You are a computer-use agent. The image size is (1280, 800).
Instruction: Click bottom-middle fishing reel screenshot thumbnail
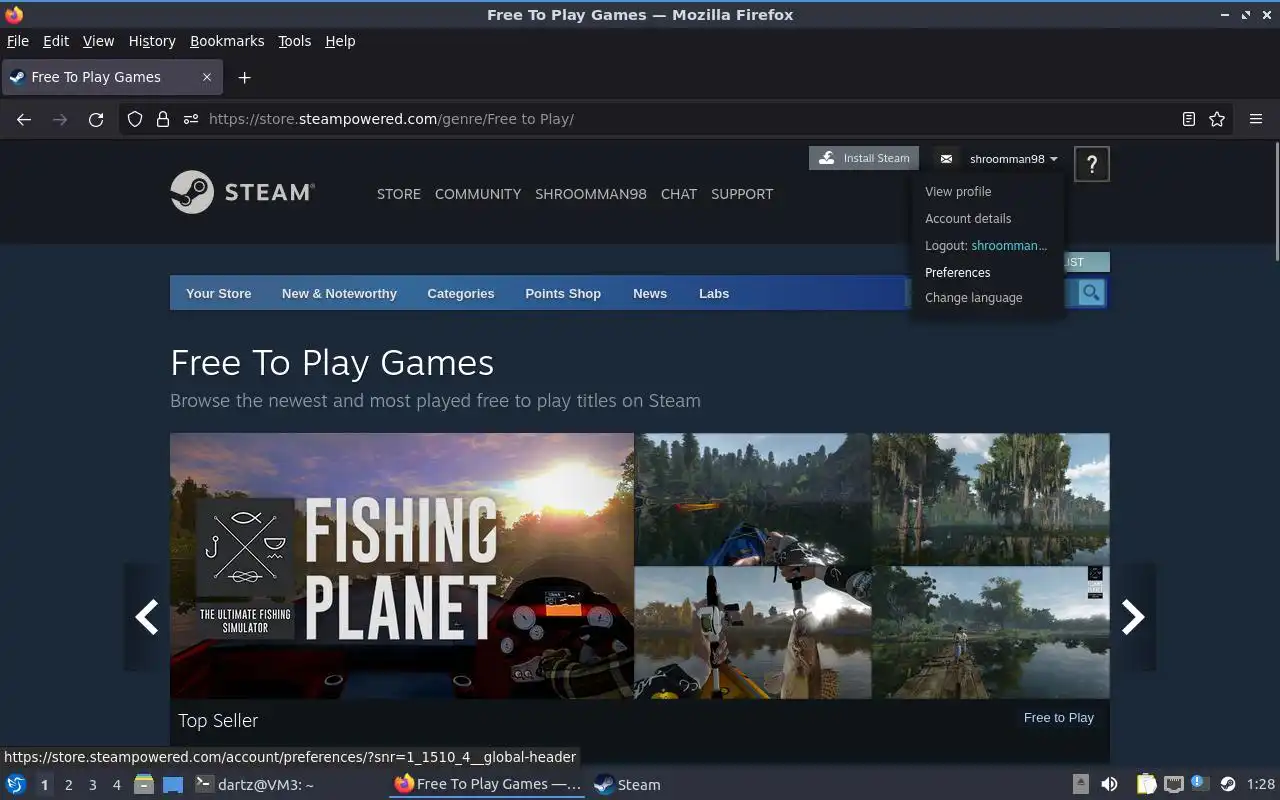tap(753, 632)
